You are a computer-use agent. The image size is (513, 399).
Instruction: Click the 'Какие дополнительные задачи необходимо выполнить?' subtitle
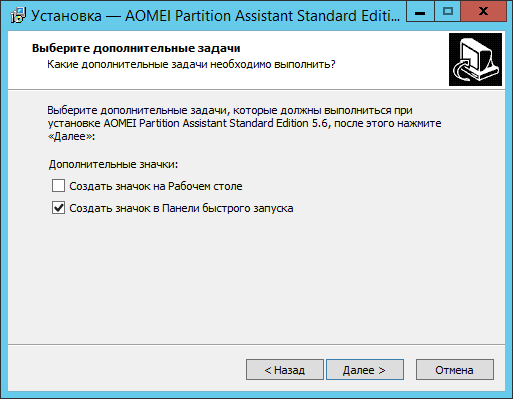[x=191, y=64]
